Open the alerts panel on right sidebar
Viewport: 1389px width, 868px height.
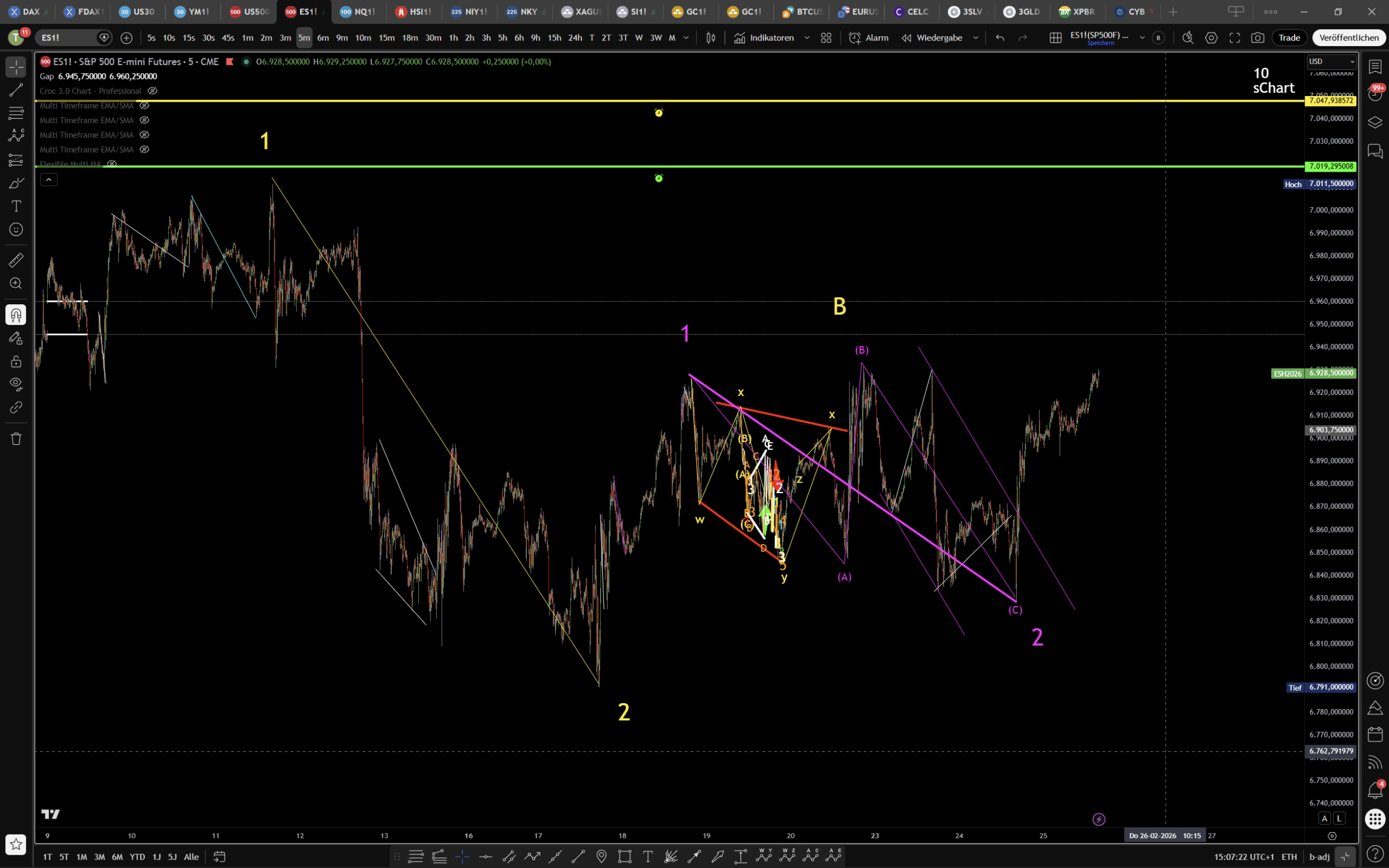pos(1375,94)
